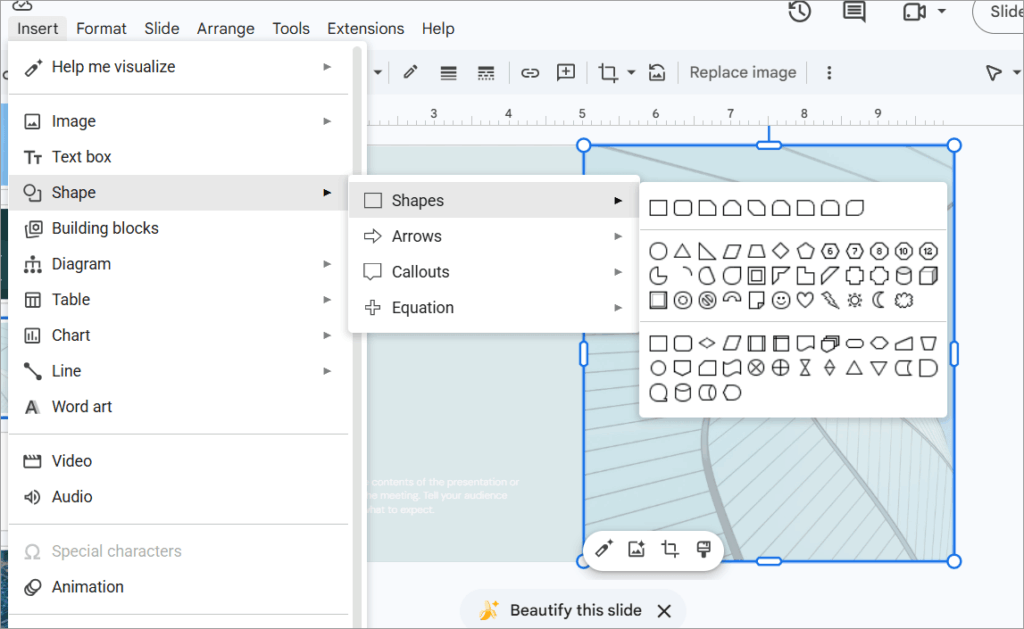Click the floating toolbar crop icon
This screenshot has width=1024, height=629.
pos(669,549)
